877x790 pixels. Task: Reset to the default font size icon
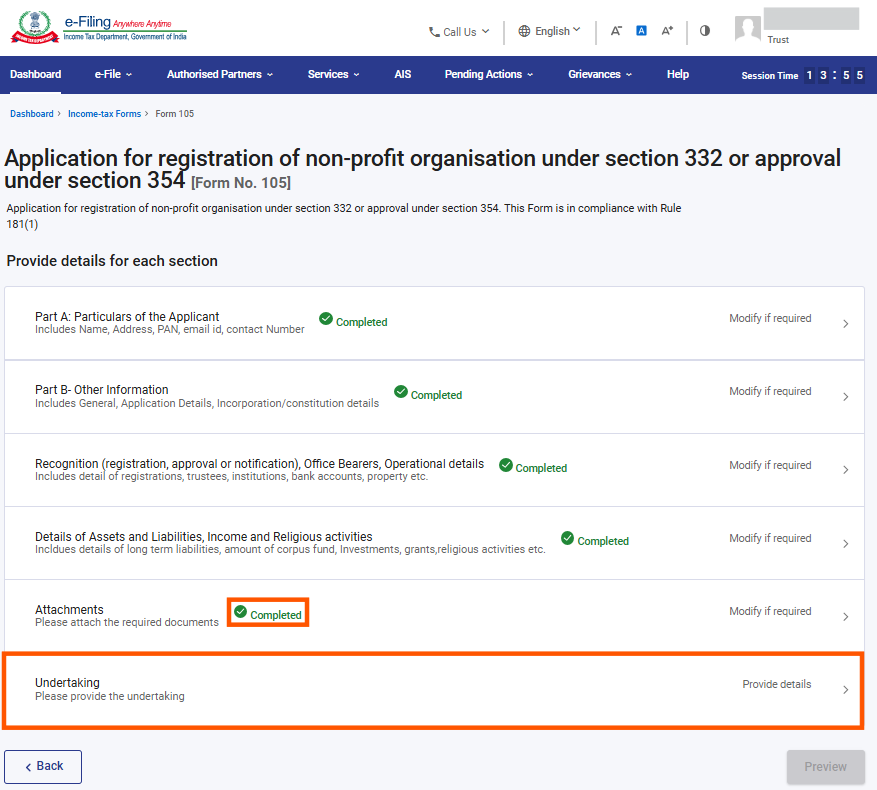point(641,31)
